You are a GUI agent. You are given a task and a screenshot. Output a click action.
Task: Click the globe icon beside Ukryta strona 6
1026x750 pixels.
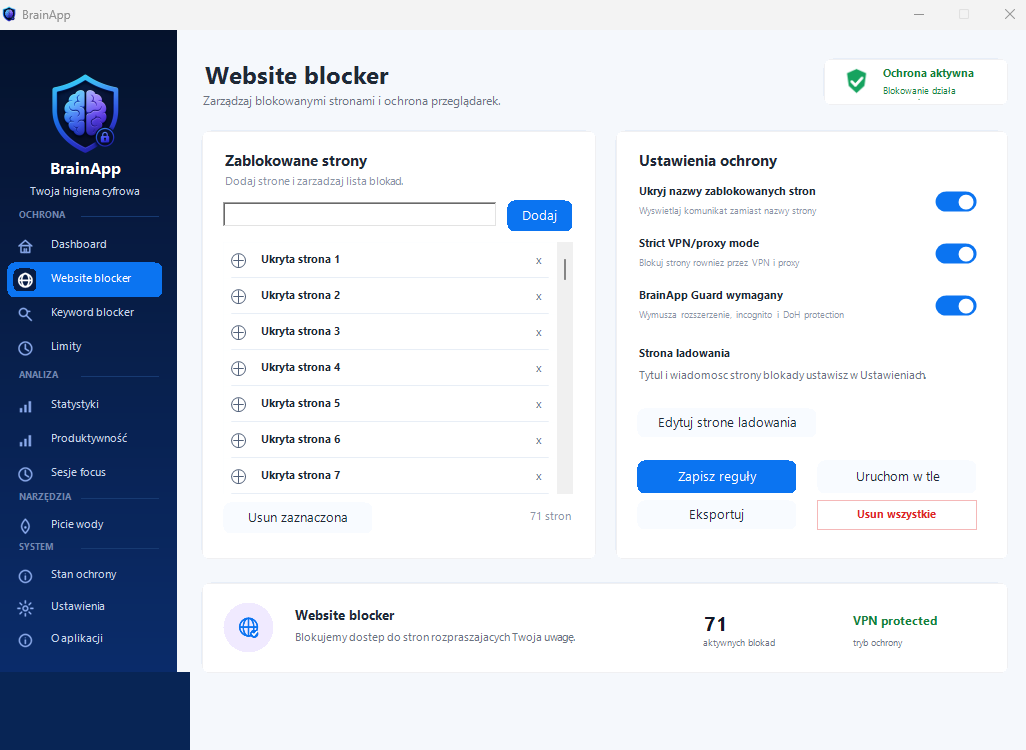point(239,440)
